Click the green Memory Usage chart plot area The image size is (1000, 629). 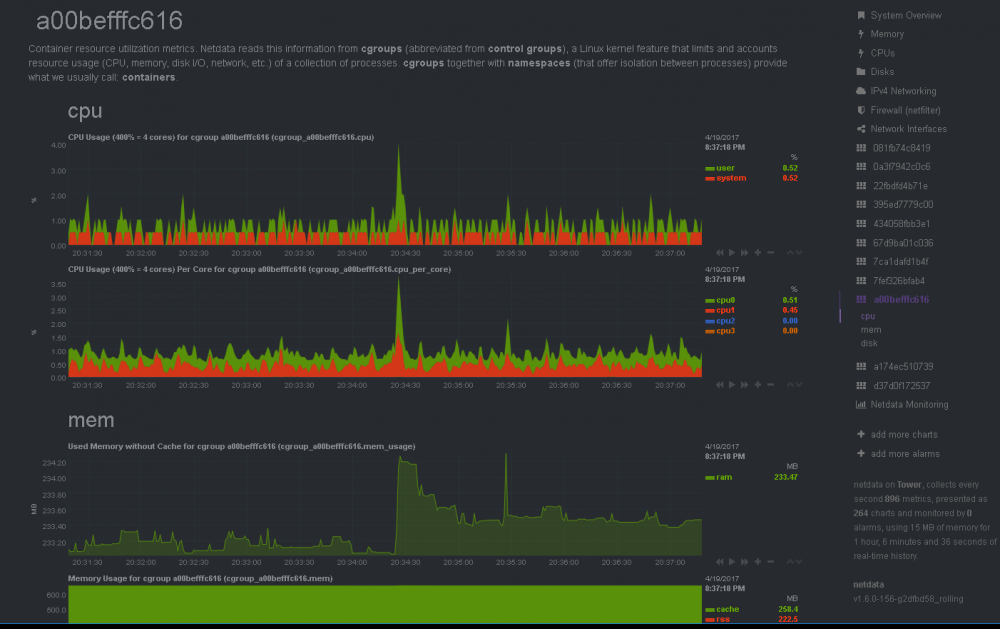385,604
